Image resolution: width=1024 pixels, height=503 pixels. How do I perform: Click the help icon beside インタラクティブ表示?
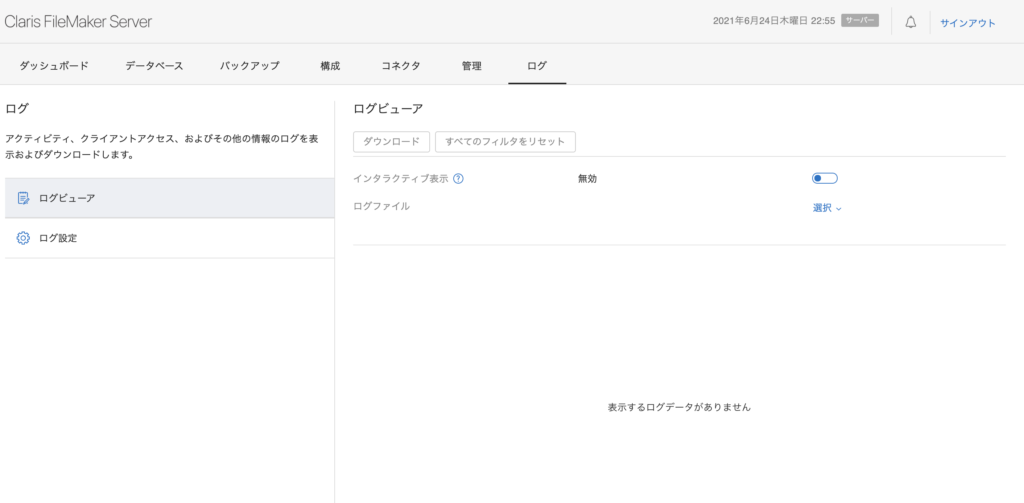coord(458,179)
